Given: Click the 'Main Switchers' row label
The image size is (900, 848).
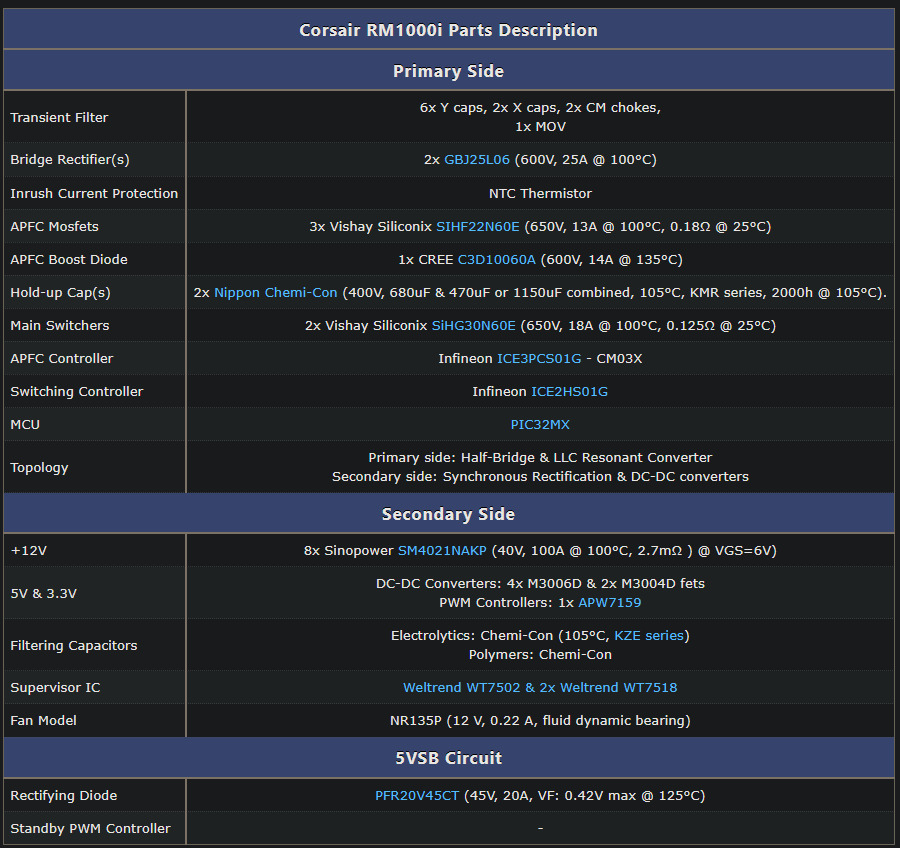Looking at the screenshot, I should point(60,326).
